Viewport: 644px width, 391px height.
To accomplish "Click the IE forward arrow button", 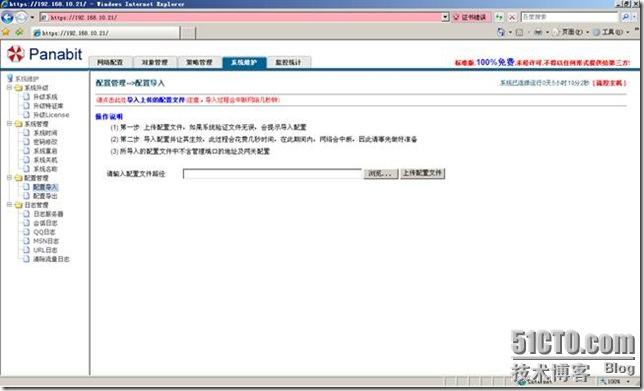I will tap(21, 17).
